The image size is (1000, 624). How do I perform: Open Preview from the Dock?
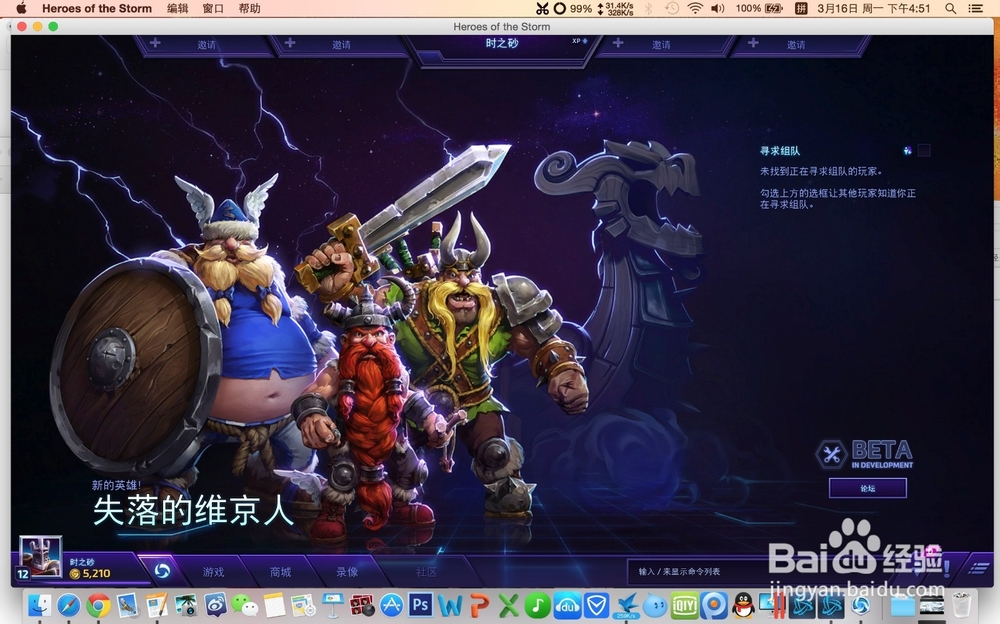128,605
